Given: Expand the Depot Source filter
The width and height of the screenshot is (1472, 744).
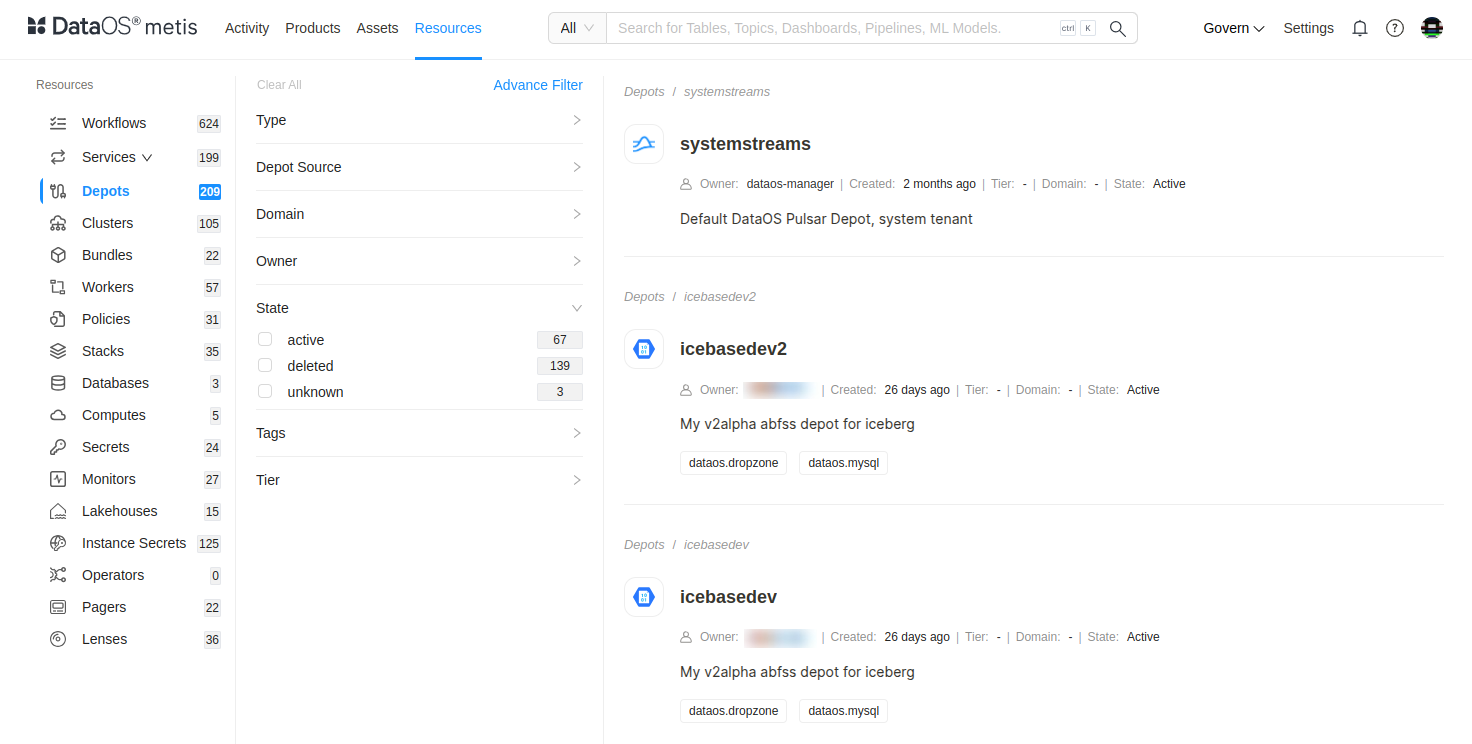Looking at the screenshot, I should (x=419, y=167).
